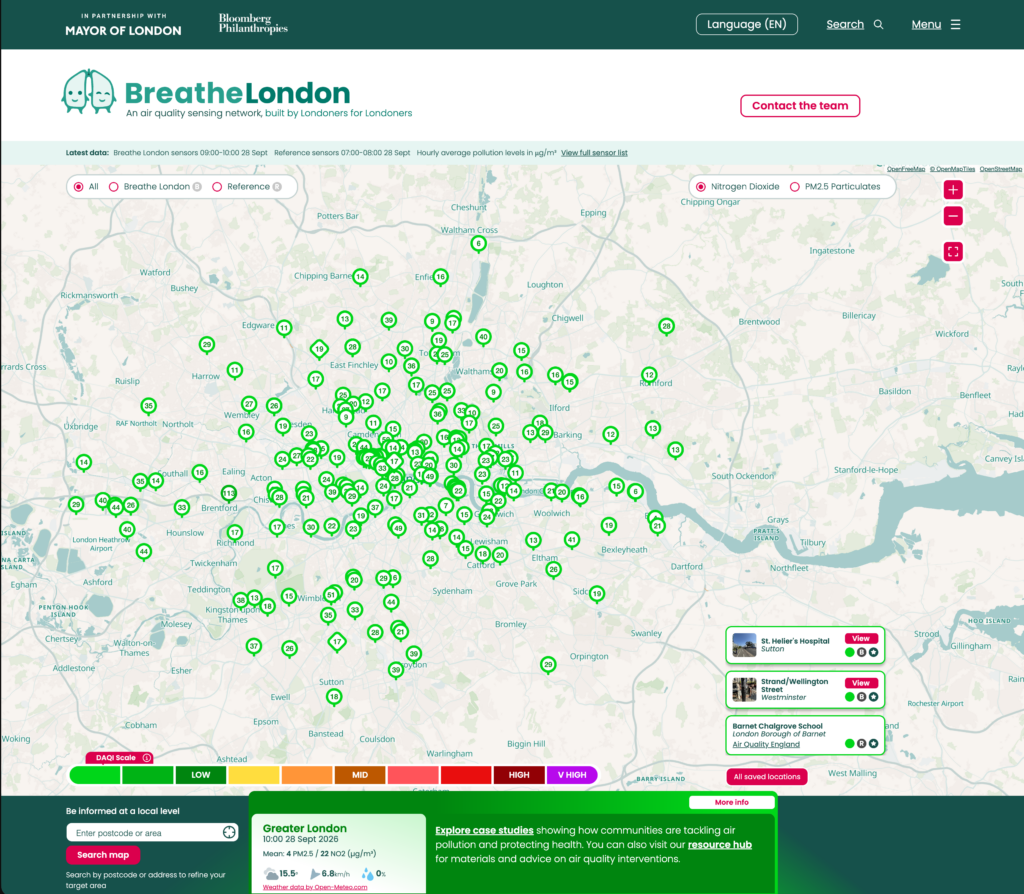This screenshot has width=1024, height=894.
Task: Select sensor marker 14 at Chipping Barnet
Action: click(360, 276)
